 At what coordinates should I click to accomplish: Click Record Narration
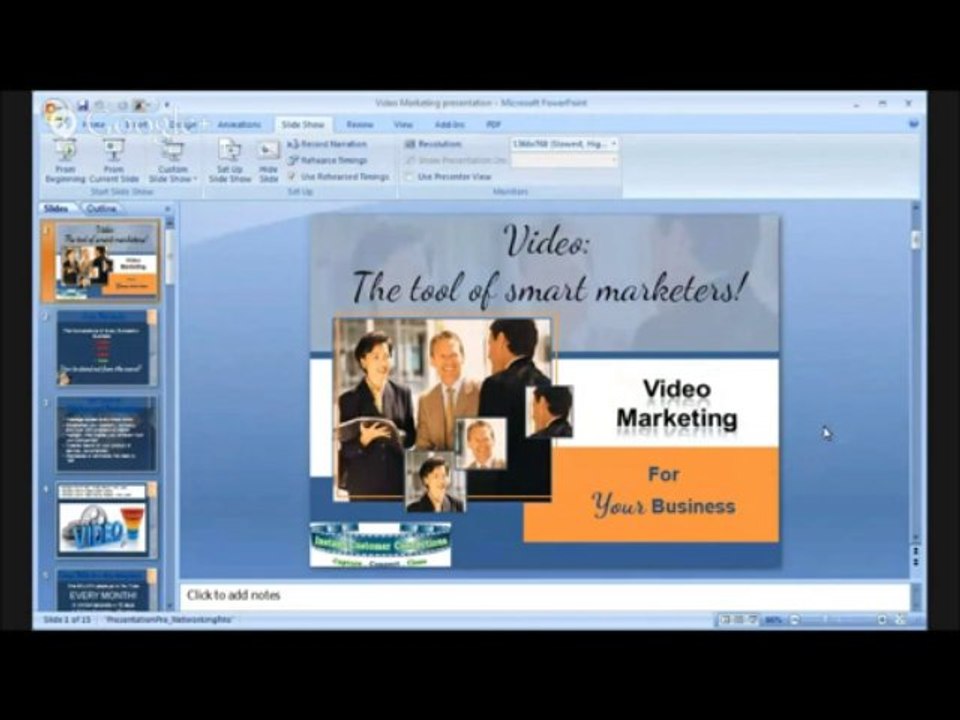tap(327, 144)
